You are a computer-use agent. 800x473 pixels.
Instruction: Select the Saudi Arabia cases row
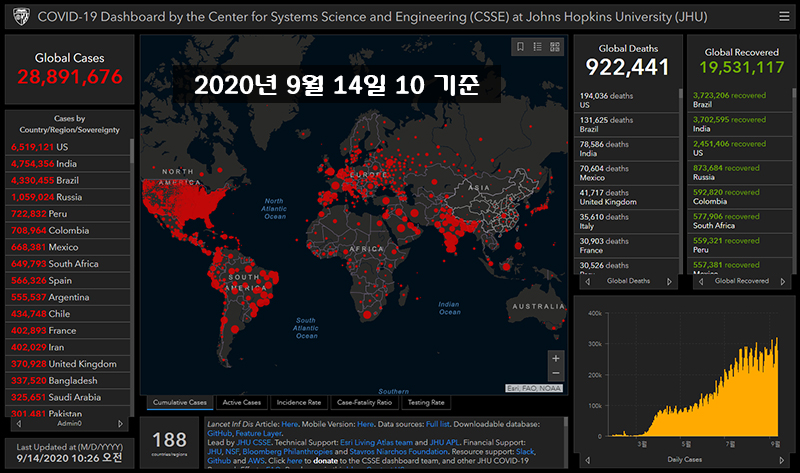(x=67, y=397)
